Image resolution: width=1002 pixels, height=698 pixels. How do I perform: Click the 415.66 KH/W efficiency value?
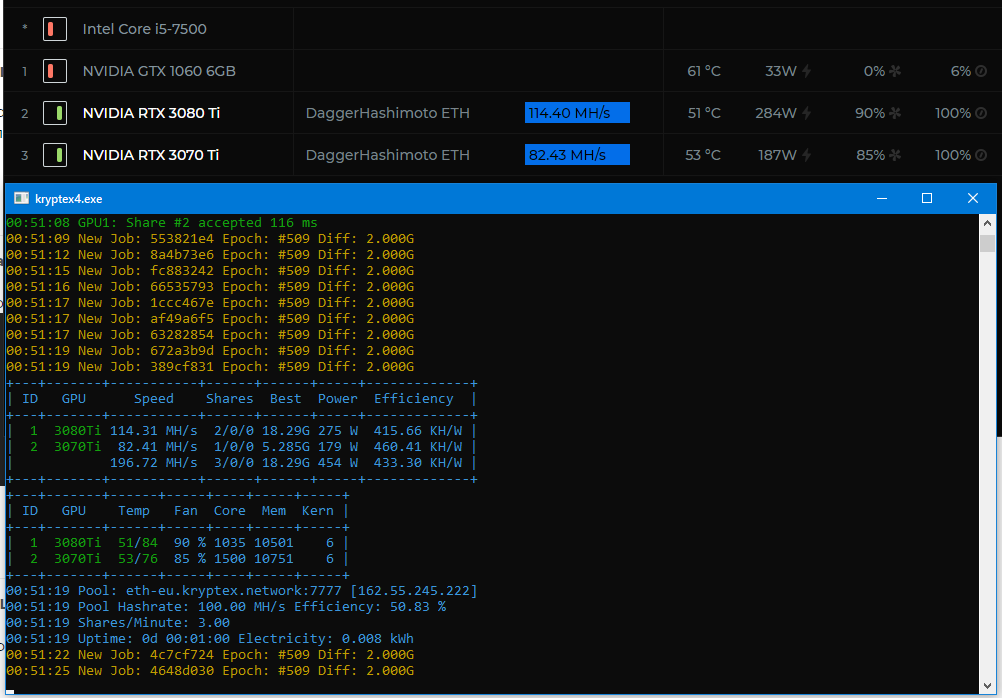418,431
